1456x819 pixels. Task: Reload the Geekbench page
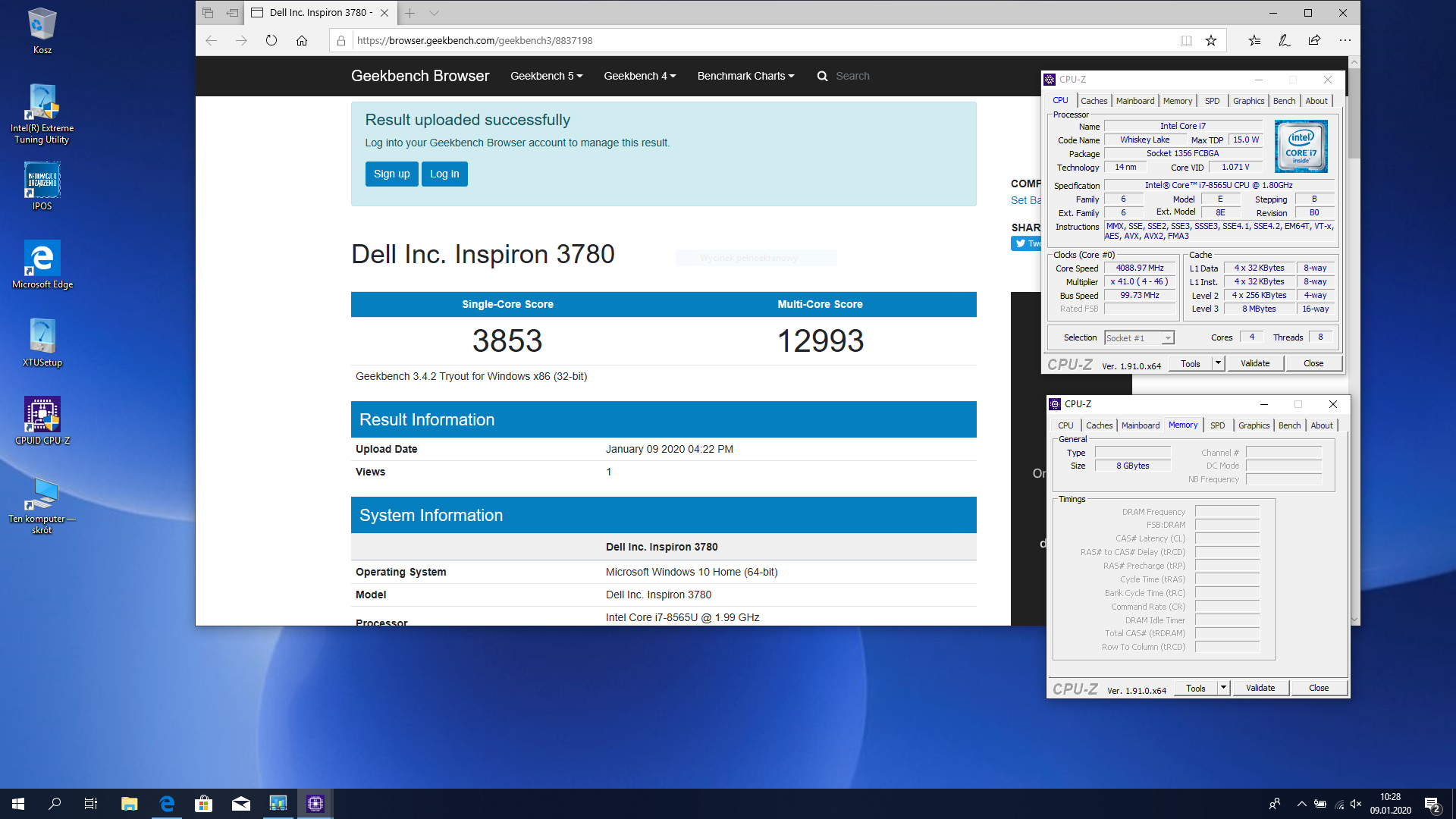click(271, 40)
